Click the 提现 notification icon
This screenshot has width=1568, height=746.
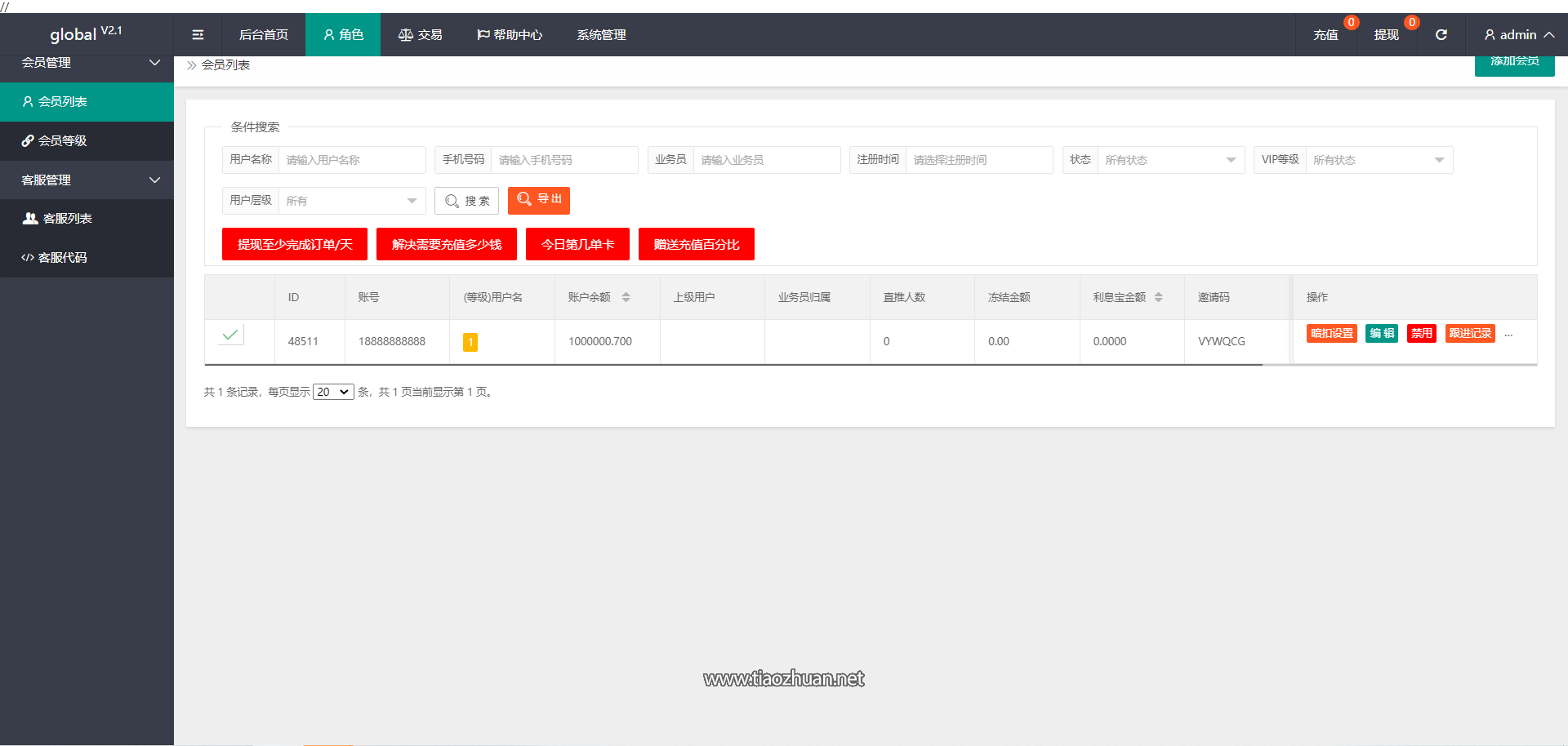(x=1412, y=23)
